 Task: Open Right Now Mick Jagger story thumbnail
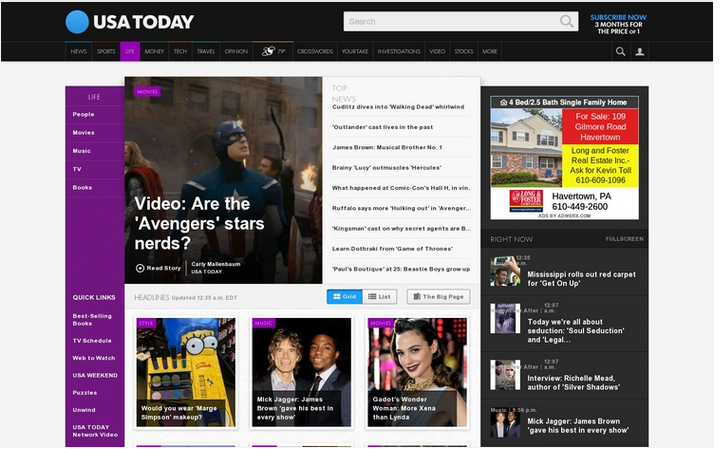[x=505, y=424]
